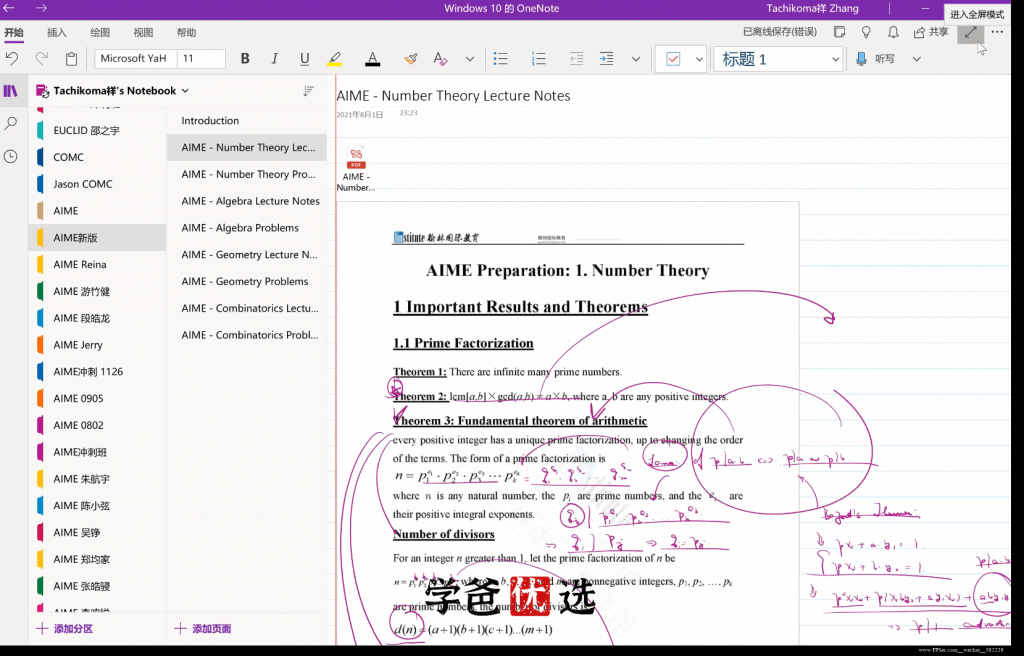Click the page date 2021年8月1日

[x=360, y=114]
